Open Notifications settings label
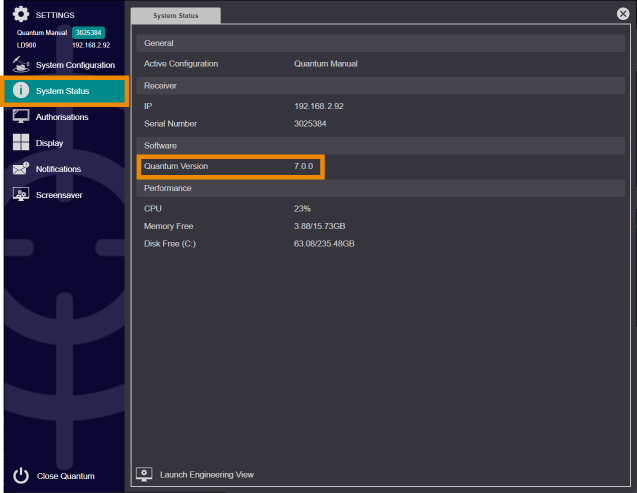The image size is (637, 493). pos(58,169)
